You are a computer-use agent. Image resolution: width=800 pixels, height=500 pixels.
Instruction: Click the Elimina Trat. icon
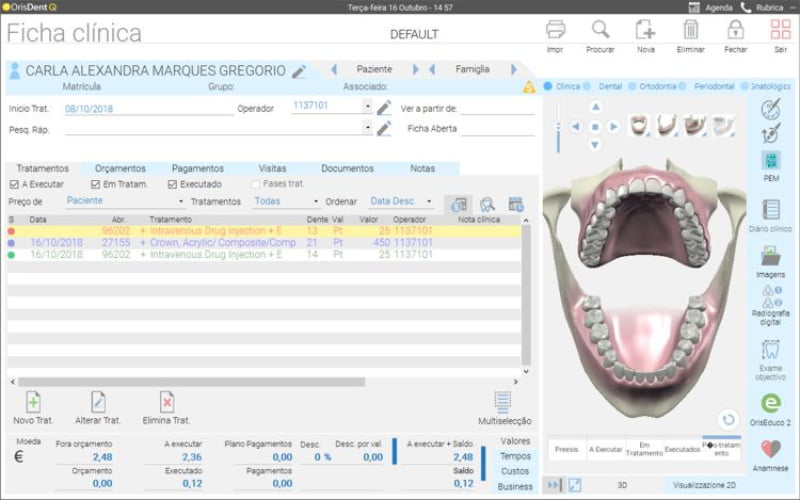click(x=166, y=403)
